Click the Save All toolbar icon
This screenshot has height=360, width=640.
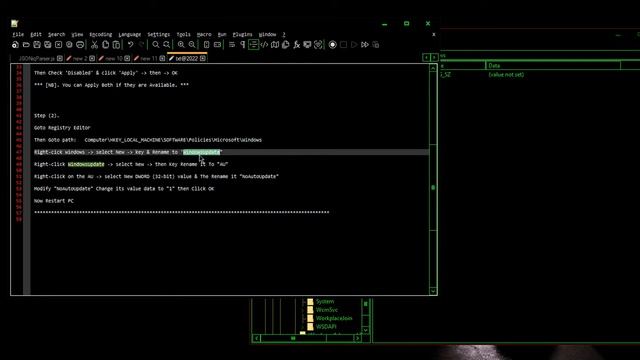[47, 44]
